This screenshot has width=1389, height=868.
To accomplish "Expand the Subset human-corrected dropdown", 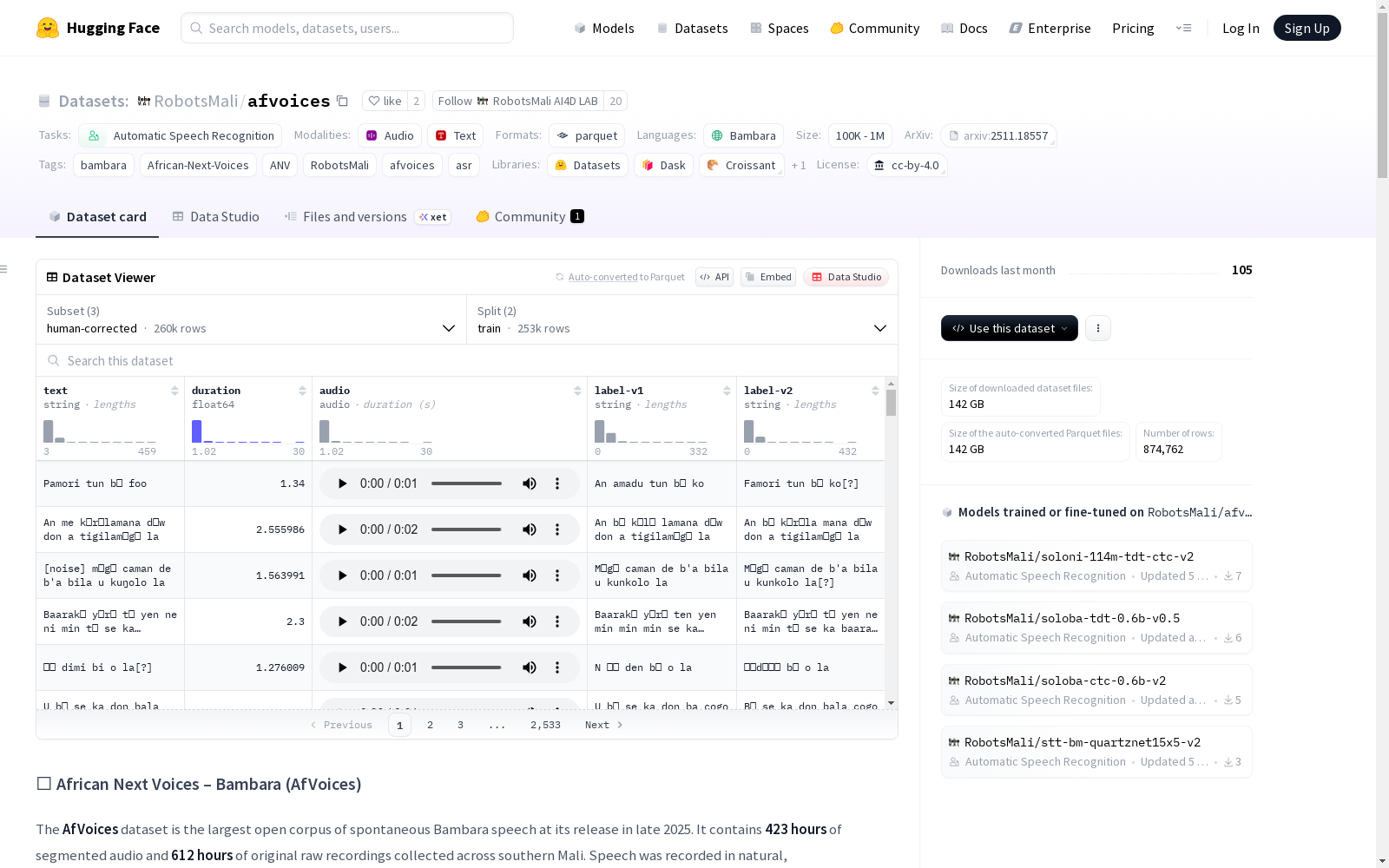I will pos(251,319).
